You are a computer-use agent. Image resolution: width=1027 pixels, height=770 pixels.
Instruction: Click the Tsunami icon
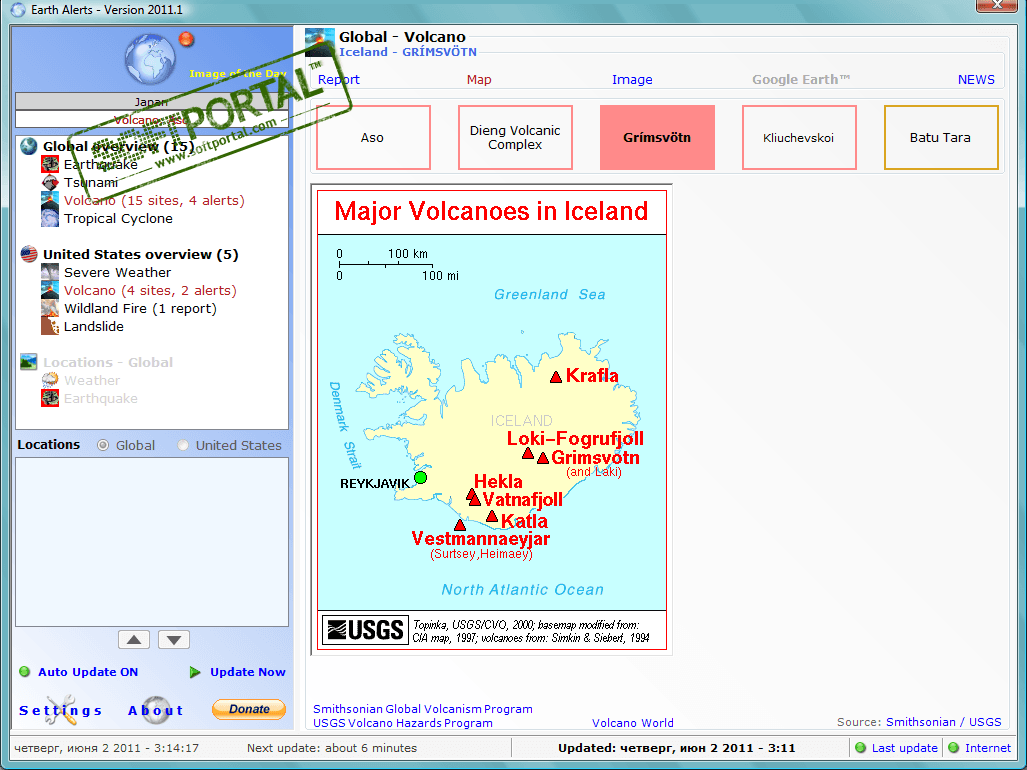[50, 182]
